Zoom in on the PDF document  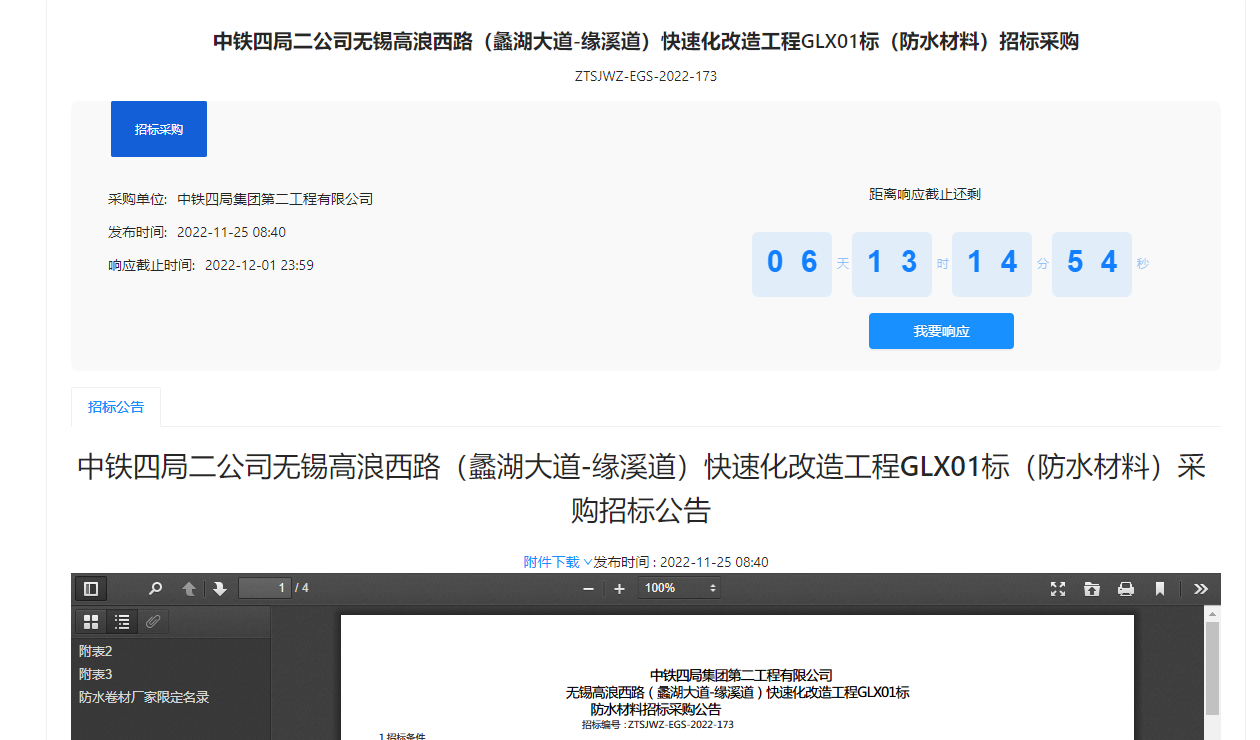click(x=619, y=589)
